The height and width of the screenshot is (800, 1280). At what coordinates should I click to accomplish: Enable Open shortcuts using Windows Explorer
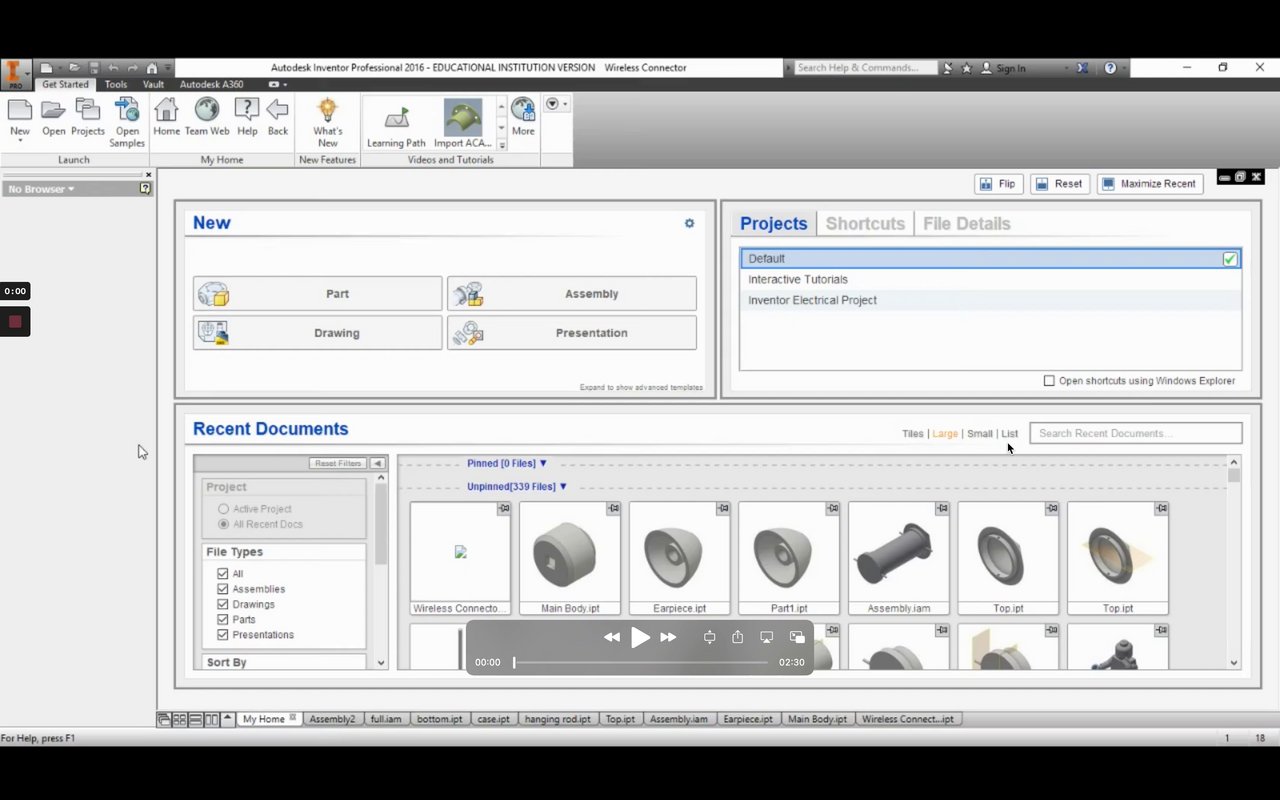pyautogui.click(x=1049, y=381)
